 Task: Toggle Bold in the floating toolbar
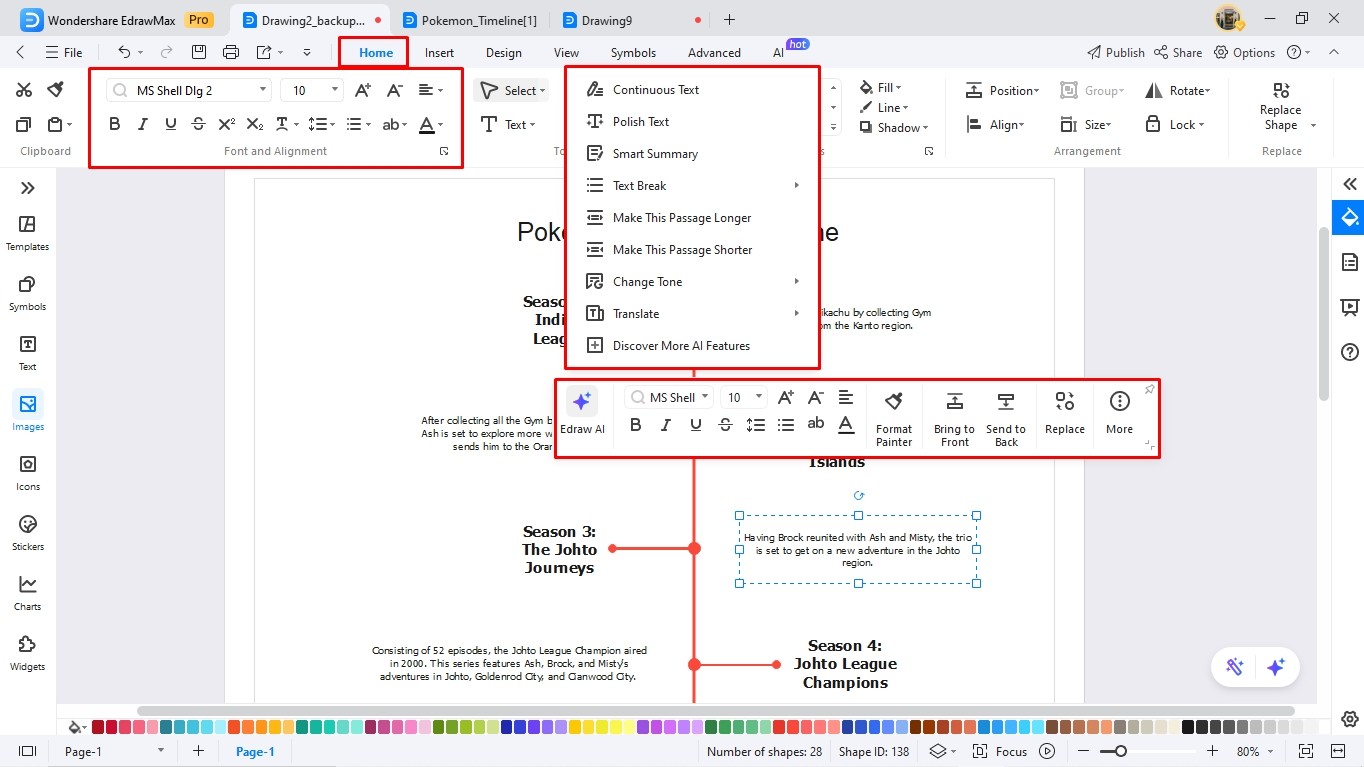(636, 425)
